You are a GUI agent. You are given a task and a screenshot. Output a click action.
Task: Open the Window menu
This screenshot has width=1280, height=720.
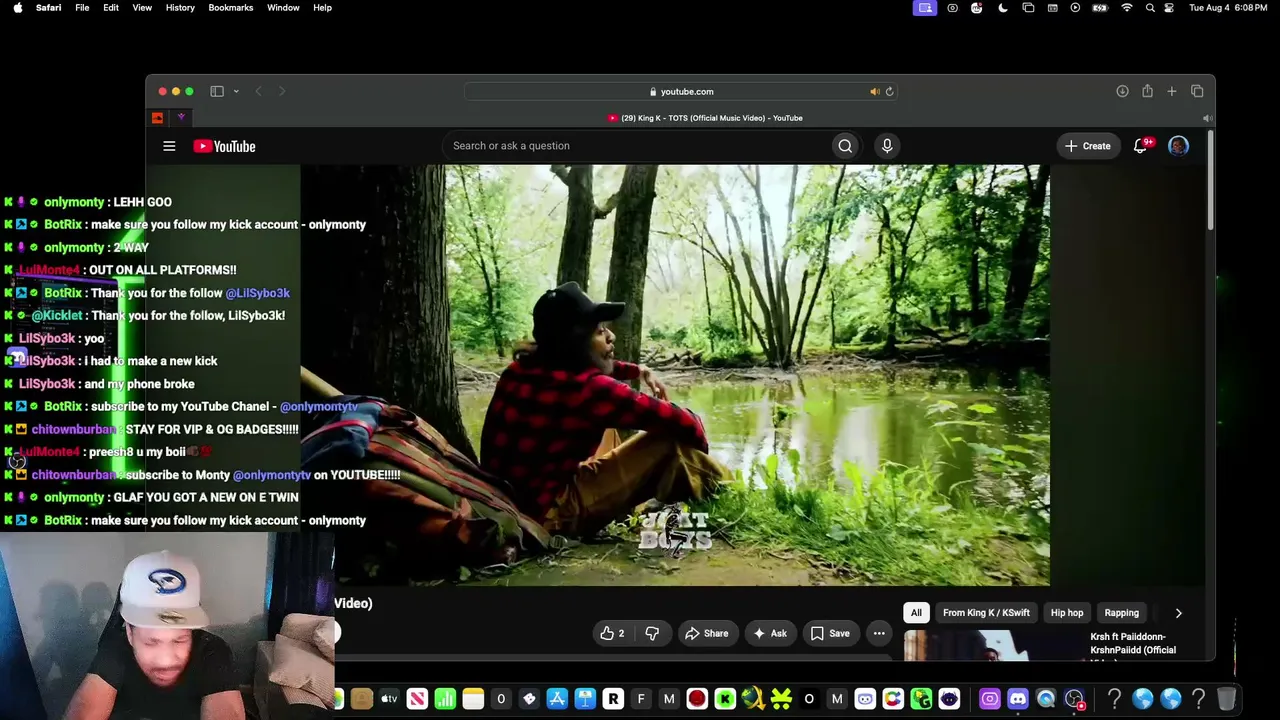283,8
